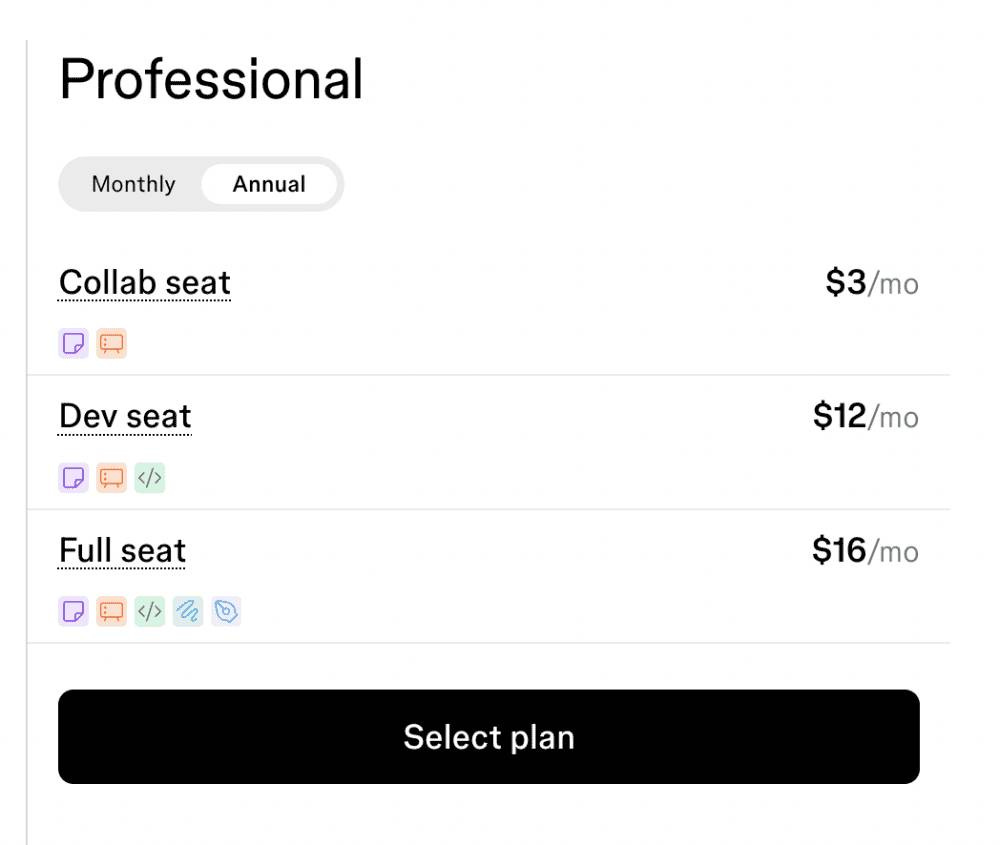Viewport: 1000px width, 845px height.
Task: Click the Select plan button
Action: pos(489,737)
